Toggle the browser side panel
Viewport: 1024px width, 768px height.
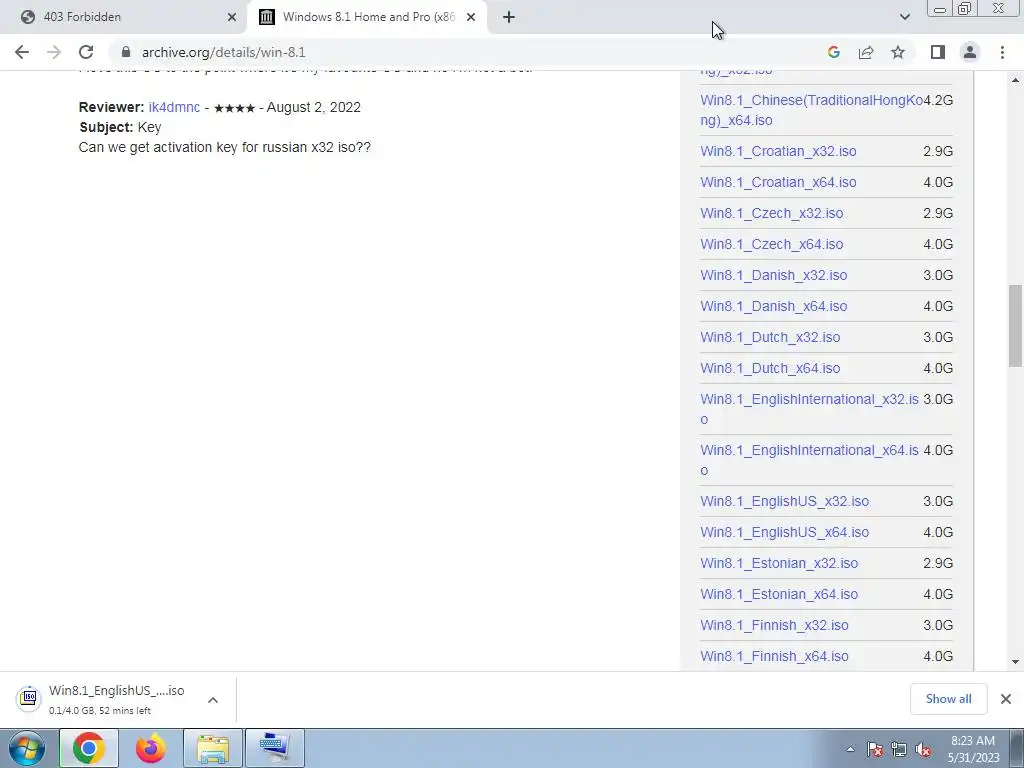tap(938, 52)
